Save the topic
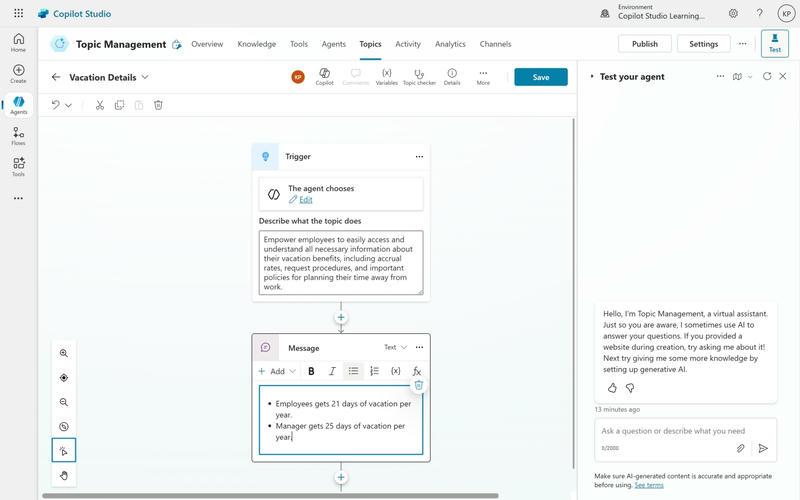 click(x=541, y=77)
